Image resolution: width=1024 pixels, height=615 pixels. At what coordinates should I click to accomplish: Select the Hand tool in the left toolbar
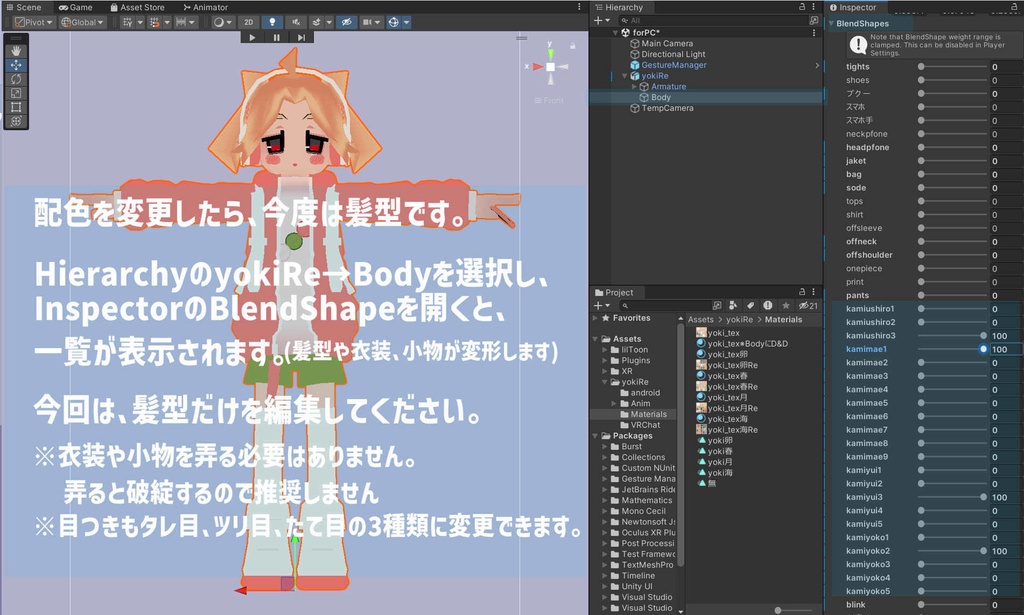pyautogui.click(x=16, y=50)
